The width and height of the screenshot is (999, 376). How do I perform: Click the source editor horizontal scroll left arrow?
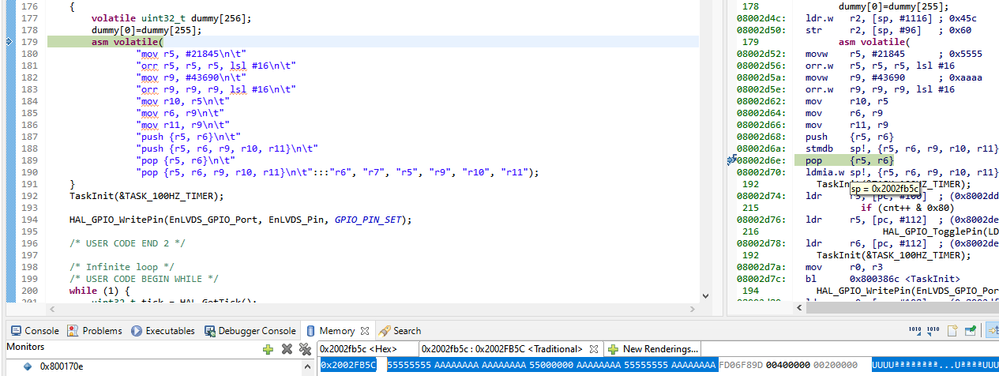(52, 308)
